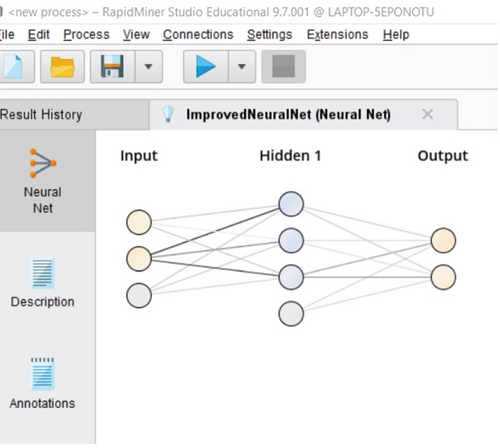This screenshot has height=448, width=500.
Task: Click the light bulb icon on the result tab
Action: (168, 114)
